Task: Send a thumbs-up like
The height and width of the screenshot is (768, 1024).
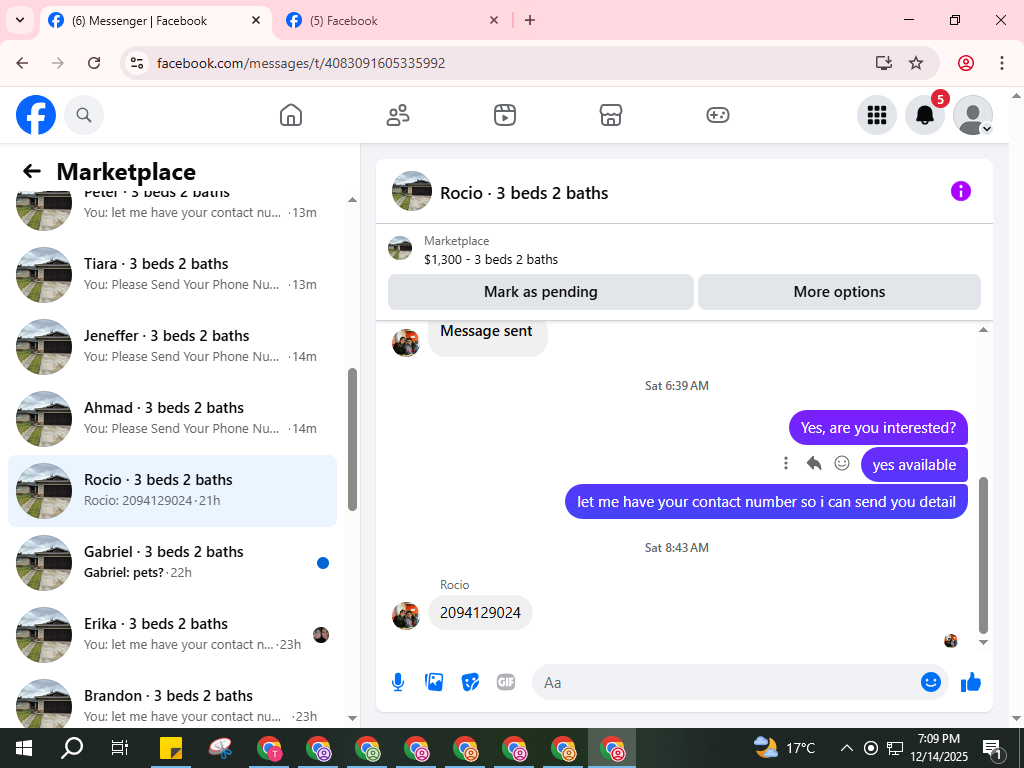Action: [x=971, y=682]
